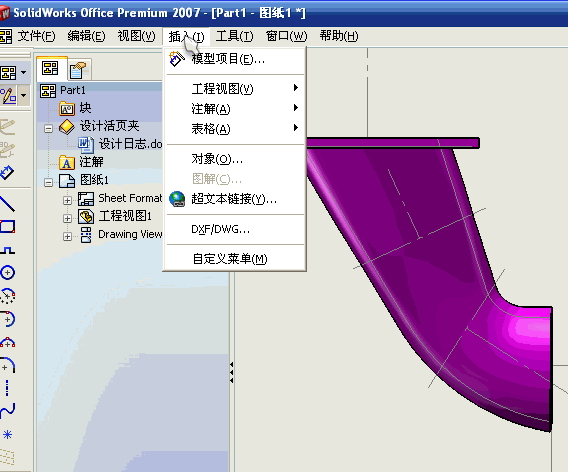Open dropdown arrow beside sketch icon
568x472 pixels.
point(24,96)
